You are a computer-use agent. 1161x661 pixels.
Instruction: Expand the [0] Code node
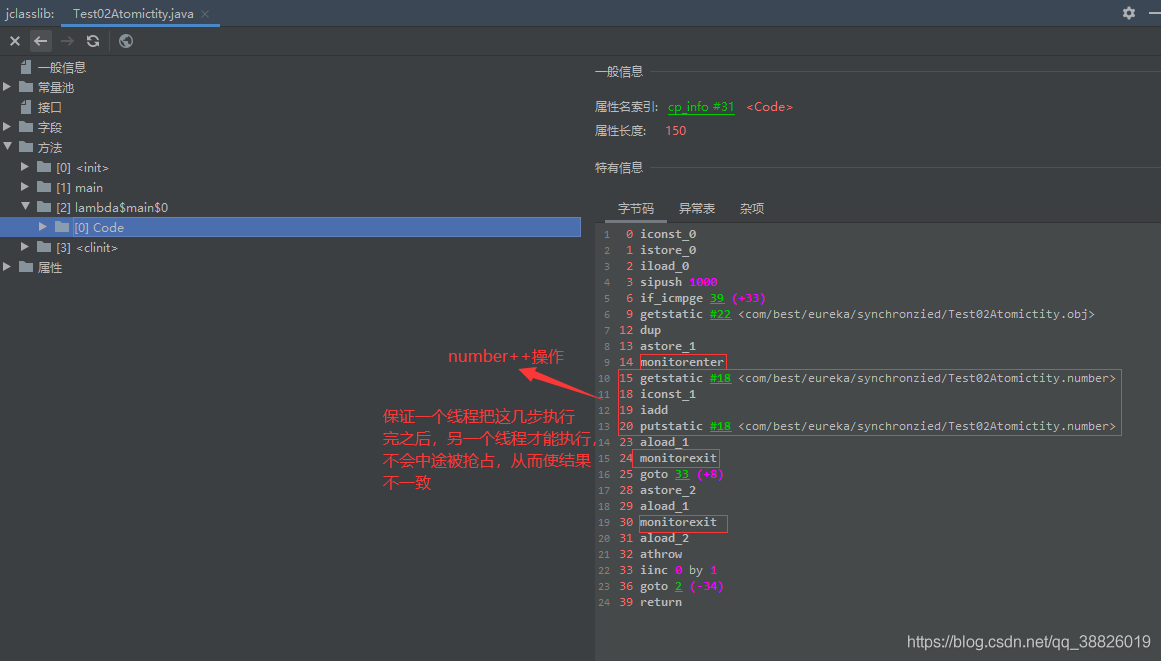pyautogui.click(x=43, y=227)
